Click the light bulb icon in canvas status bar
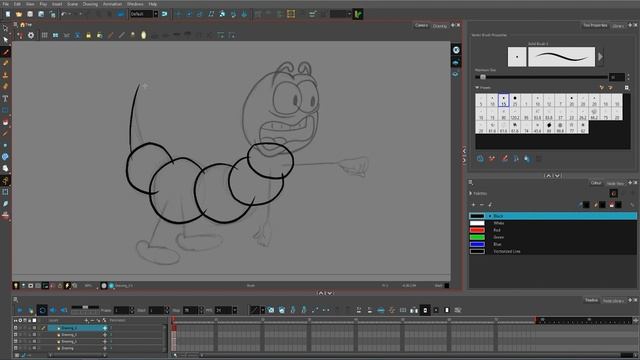 pyautogui.click(x=16, y=285)
